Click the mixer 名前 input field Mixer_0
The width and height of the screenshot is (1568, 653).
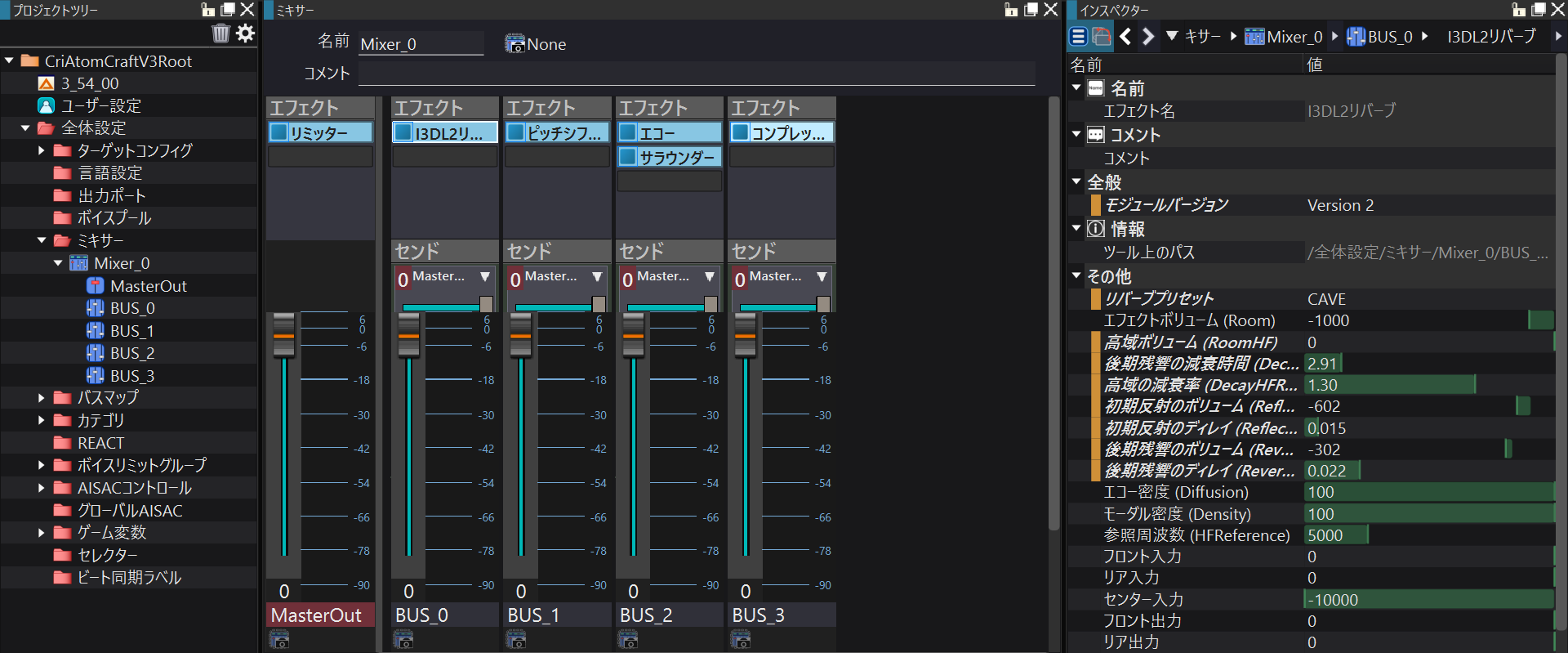click(421, 44)
